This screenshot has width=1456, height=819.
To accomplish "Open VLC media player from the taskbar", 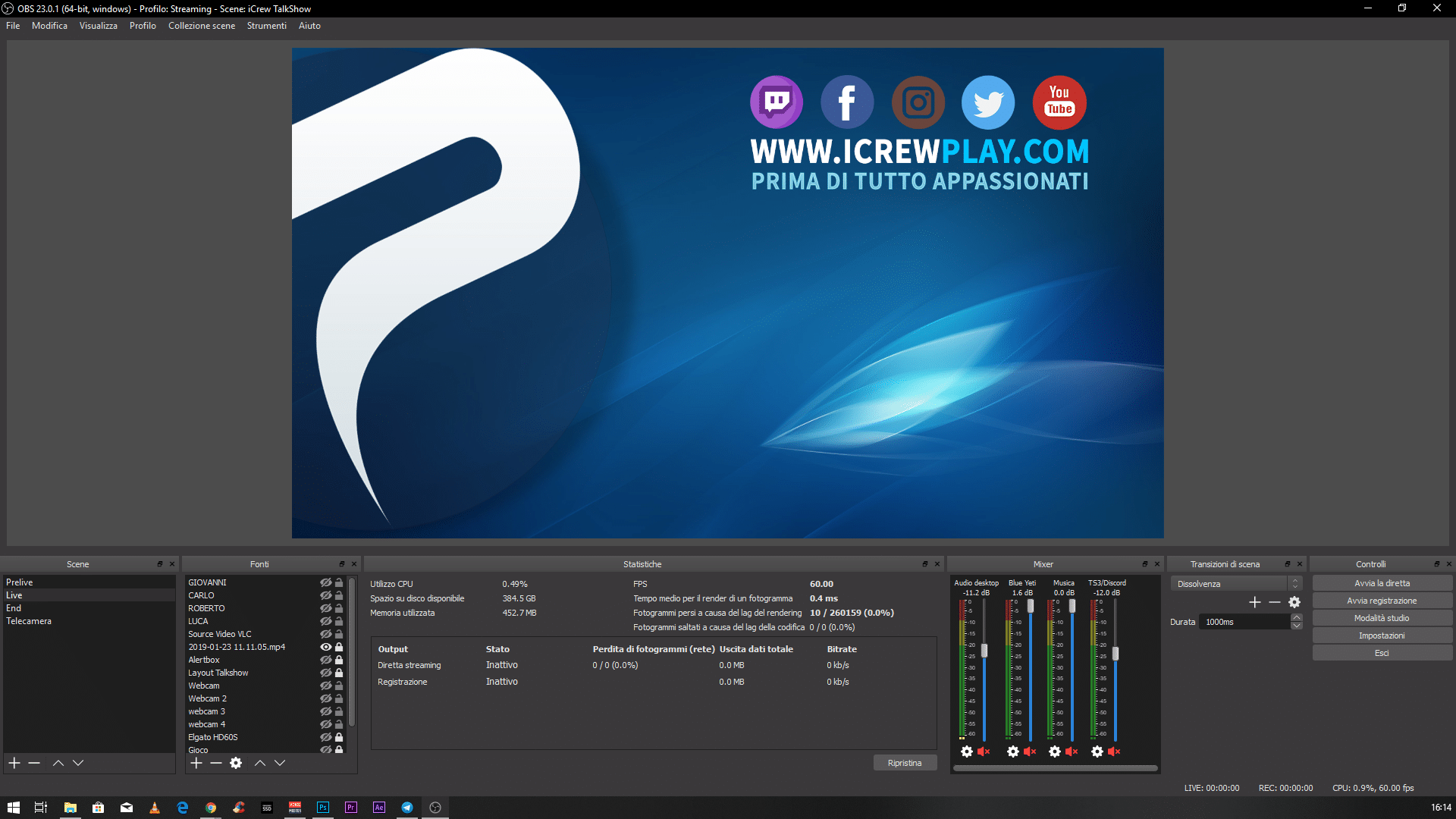I will 155,808.
